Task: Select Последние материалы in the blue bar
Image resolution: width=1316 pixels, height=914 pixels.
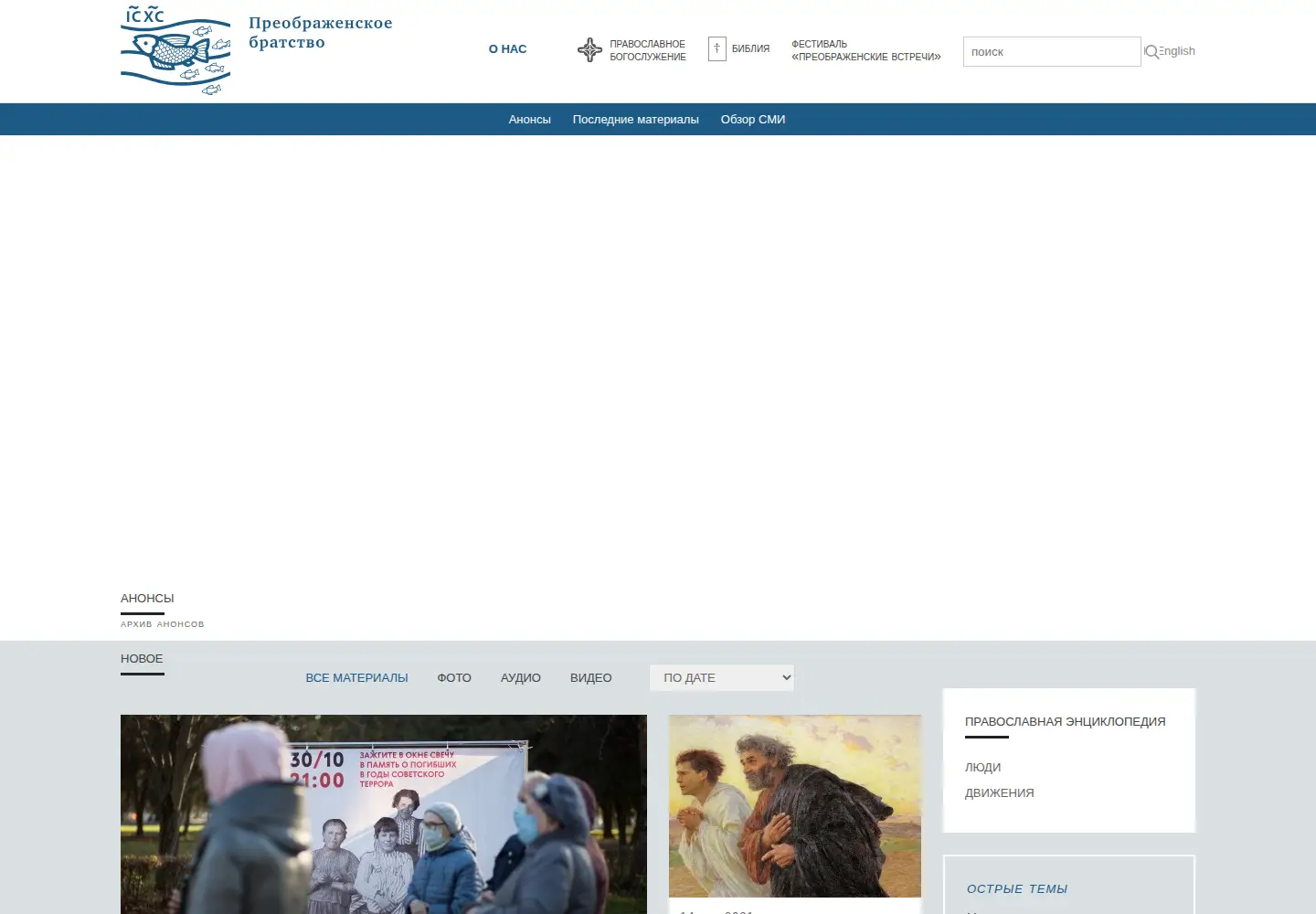Action: 636,120
